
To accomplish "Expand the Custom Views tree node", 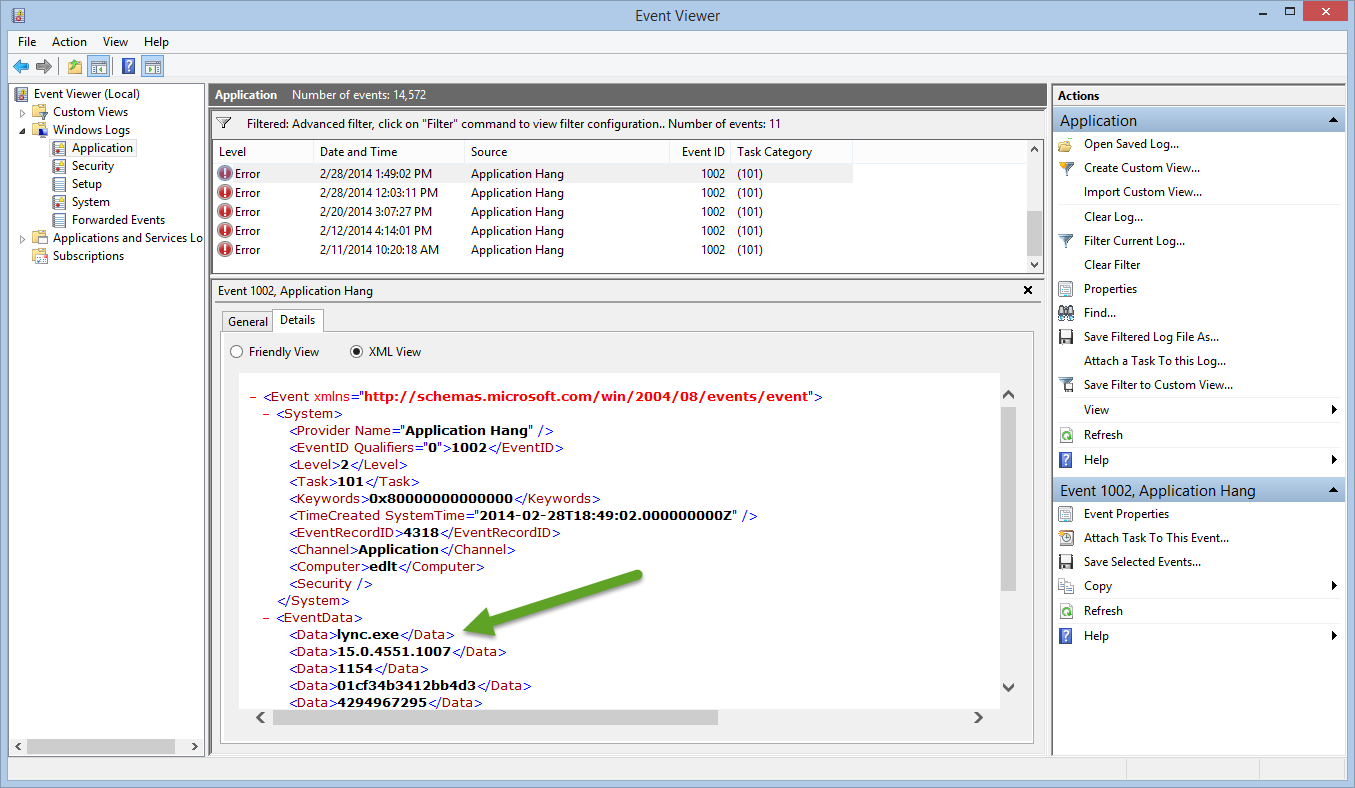I will pyautogui.click(x=22, y=112).
